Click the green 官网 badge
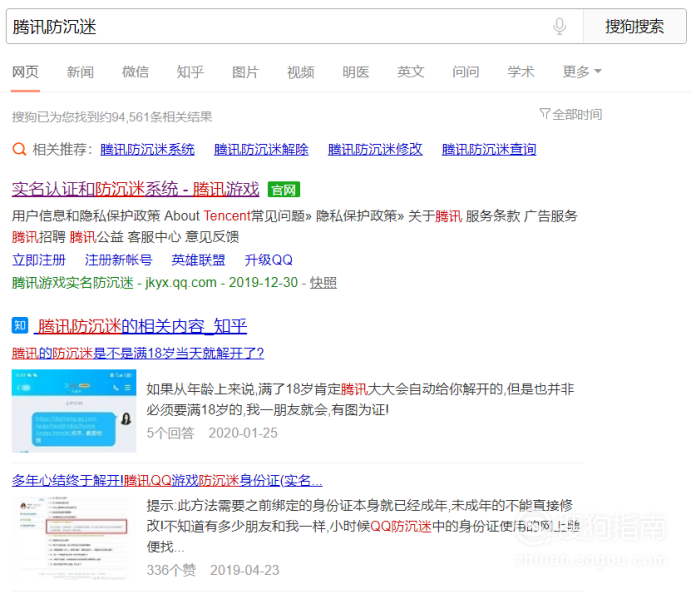This screenshot has width=691, height=594. (284, 190)
